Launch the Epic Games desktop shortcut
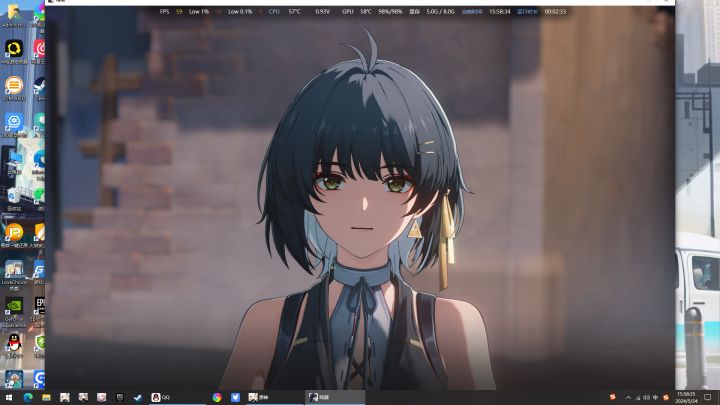 [x=39, y=309]
